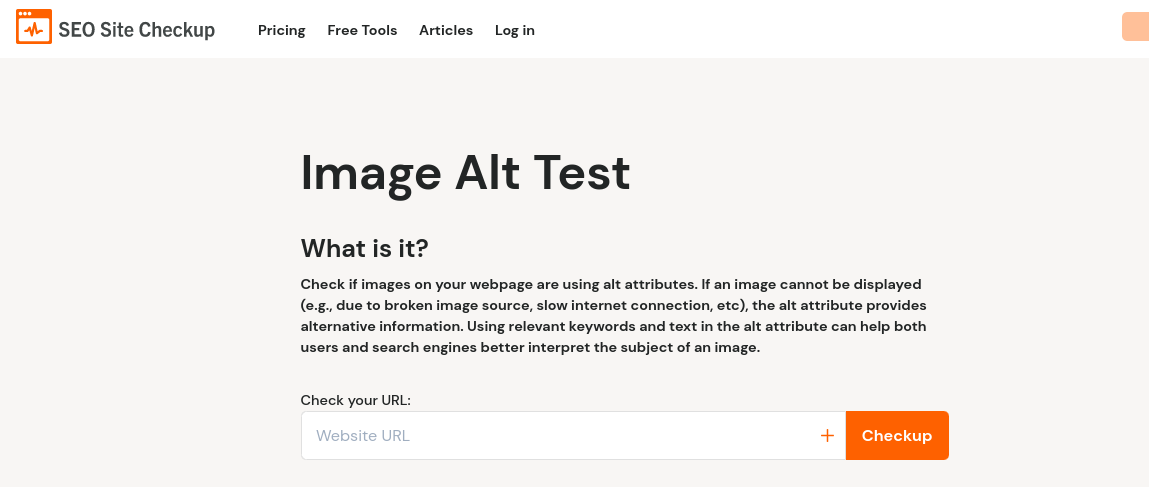Open the Pricing page

pyautogui.click(x=281, y=30)
